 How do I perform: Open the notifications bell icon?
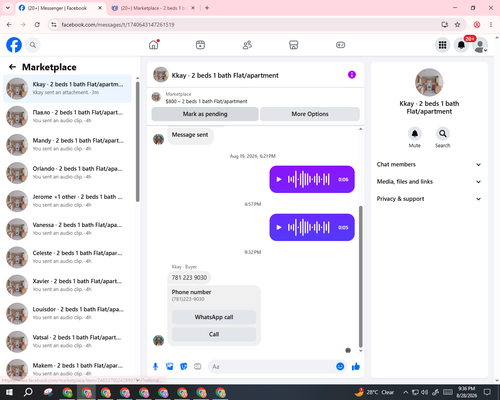(x=461, y=45)
